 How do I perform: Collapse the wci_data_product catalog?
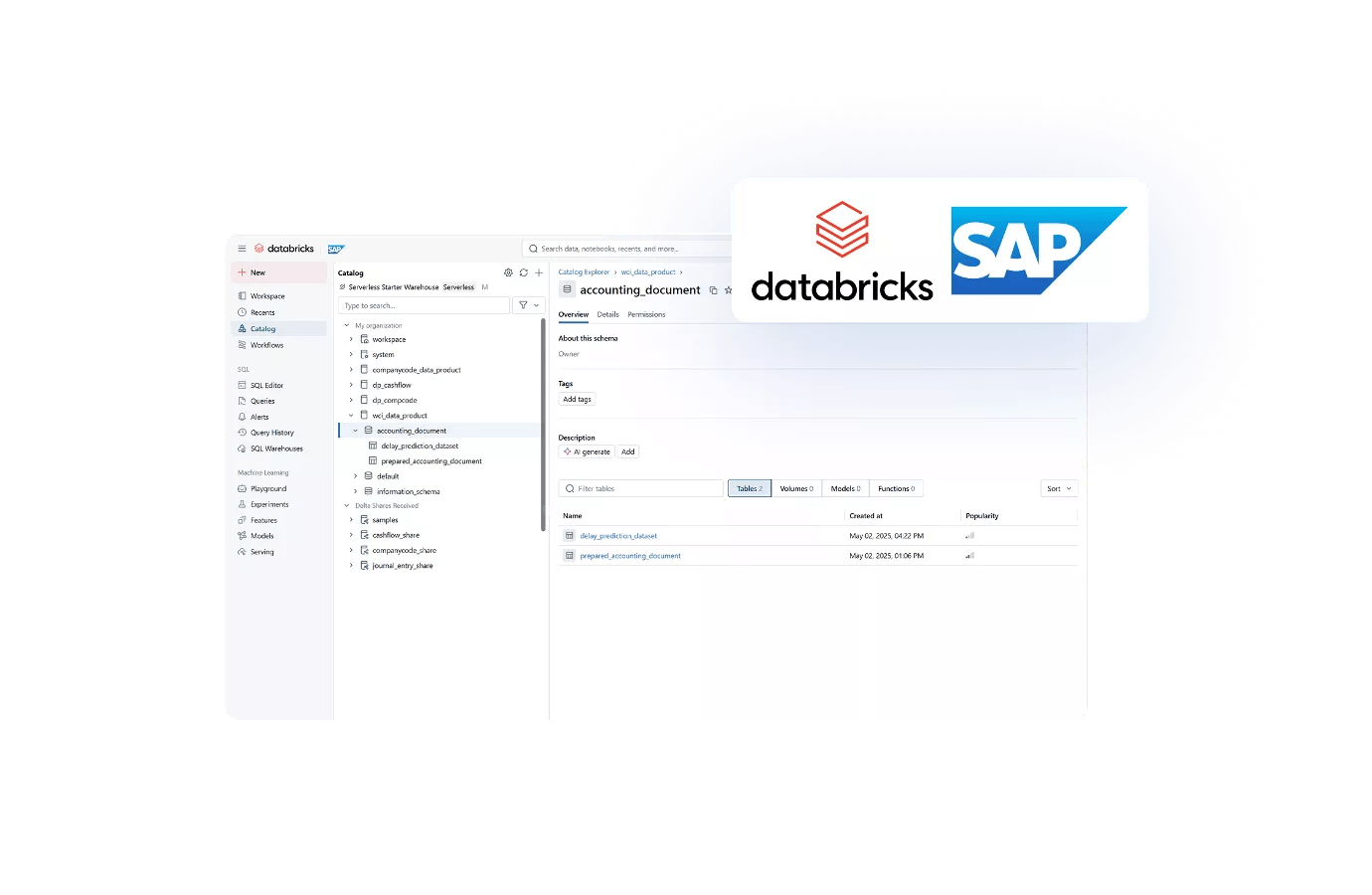pos(351,416)
